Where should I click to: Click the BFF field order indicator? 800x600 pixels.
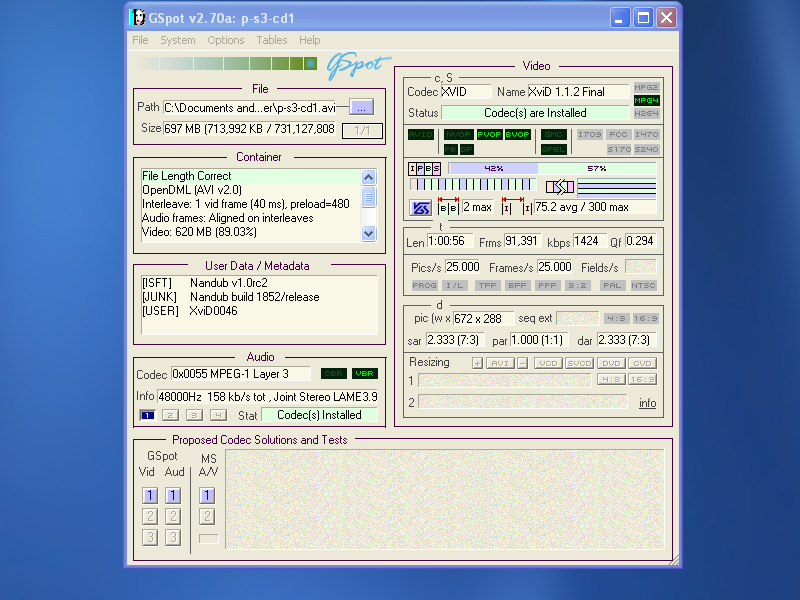click(x=517, y=285)
